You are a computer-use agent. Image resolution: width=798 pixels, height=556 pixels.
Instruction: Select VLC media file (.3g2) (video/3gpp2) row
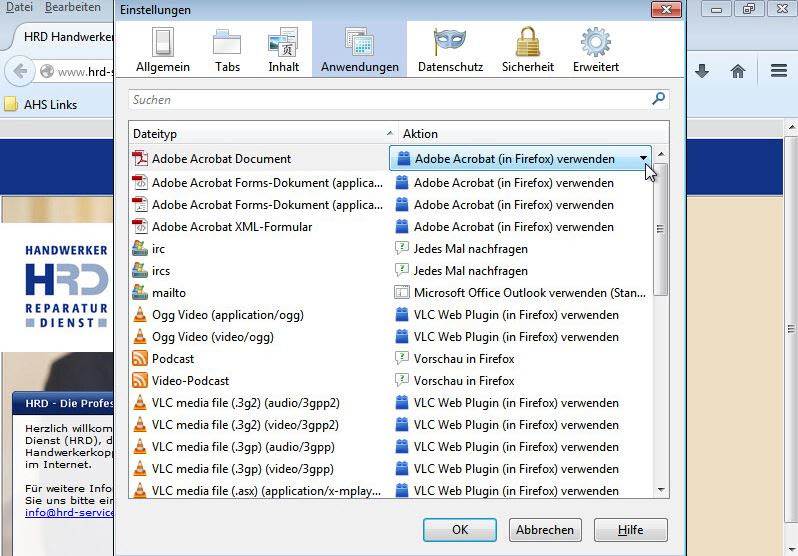(391, 425)
